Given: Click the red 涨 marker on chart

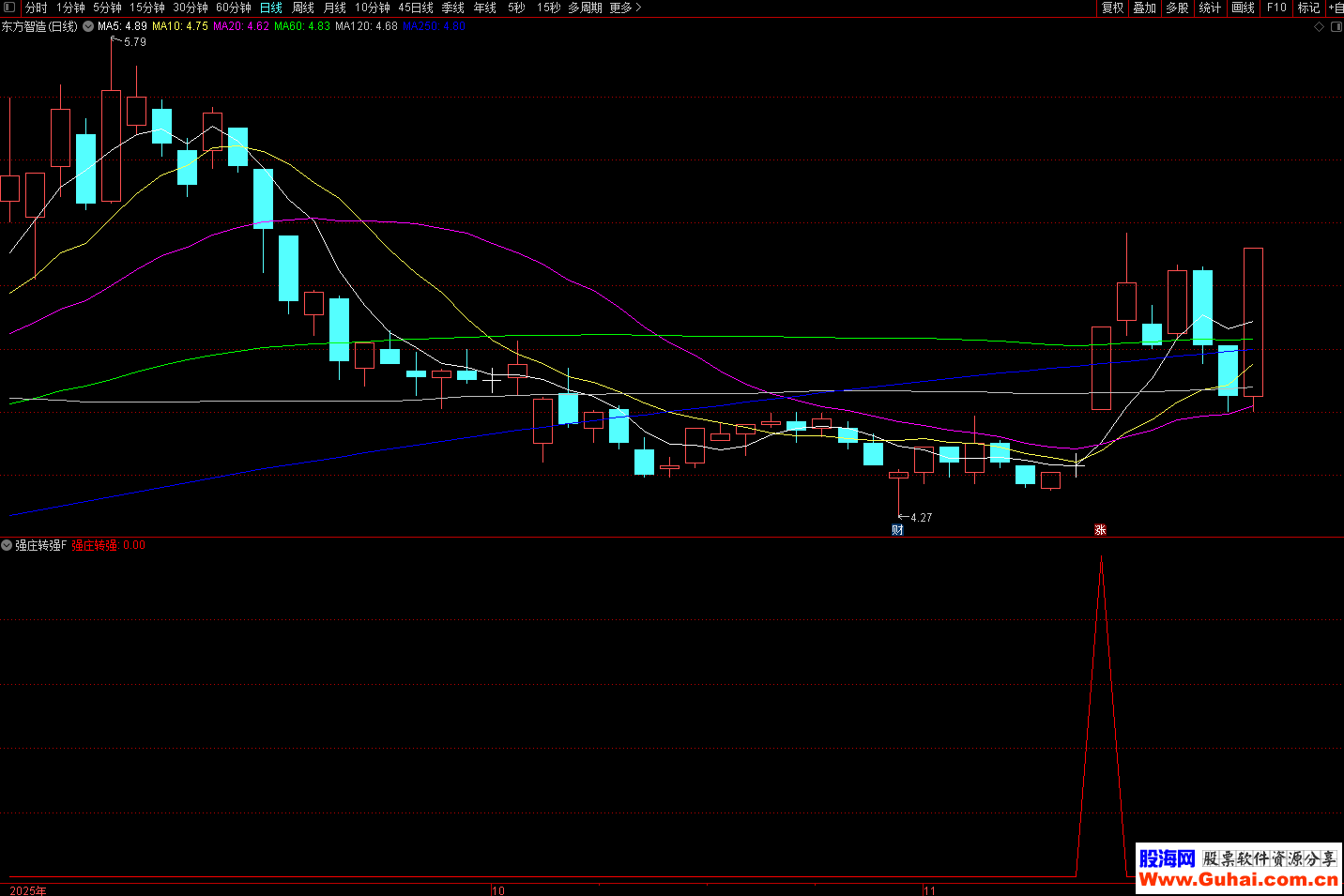Looking at the screenshot, I should click(1100, 530).
